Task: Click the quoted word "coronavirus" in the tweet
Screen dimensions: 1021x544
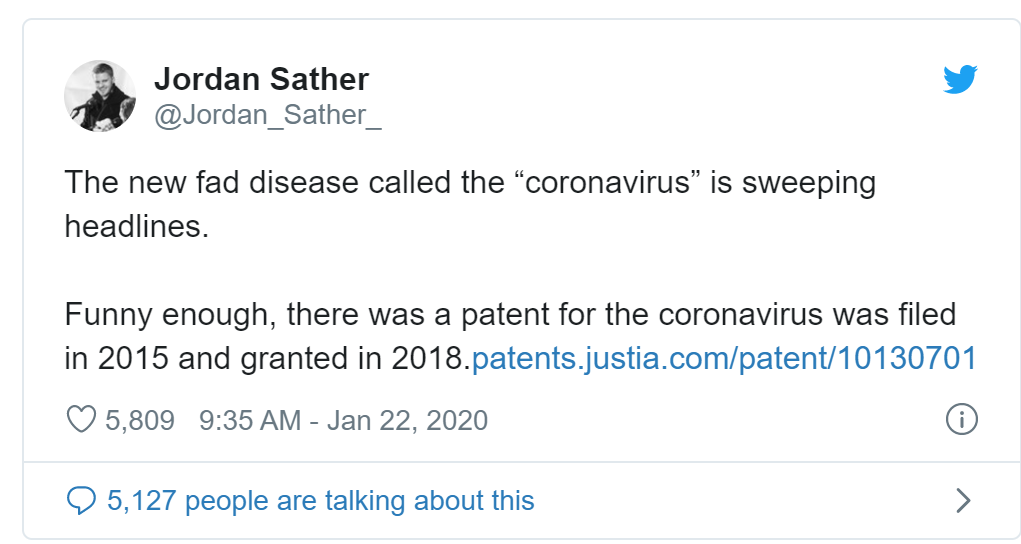Action: [x=612, y=183]
